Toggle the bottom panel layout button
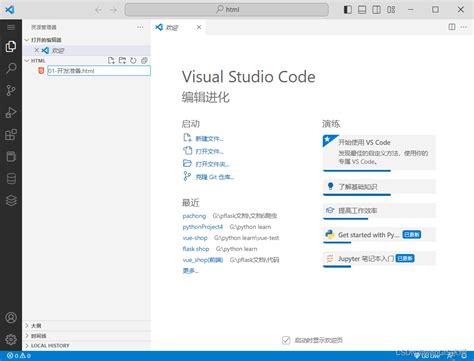Viewport: 474px width, 361px height. point(362,10)
